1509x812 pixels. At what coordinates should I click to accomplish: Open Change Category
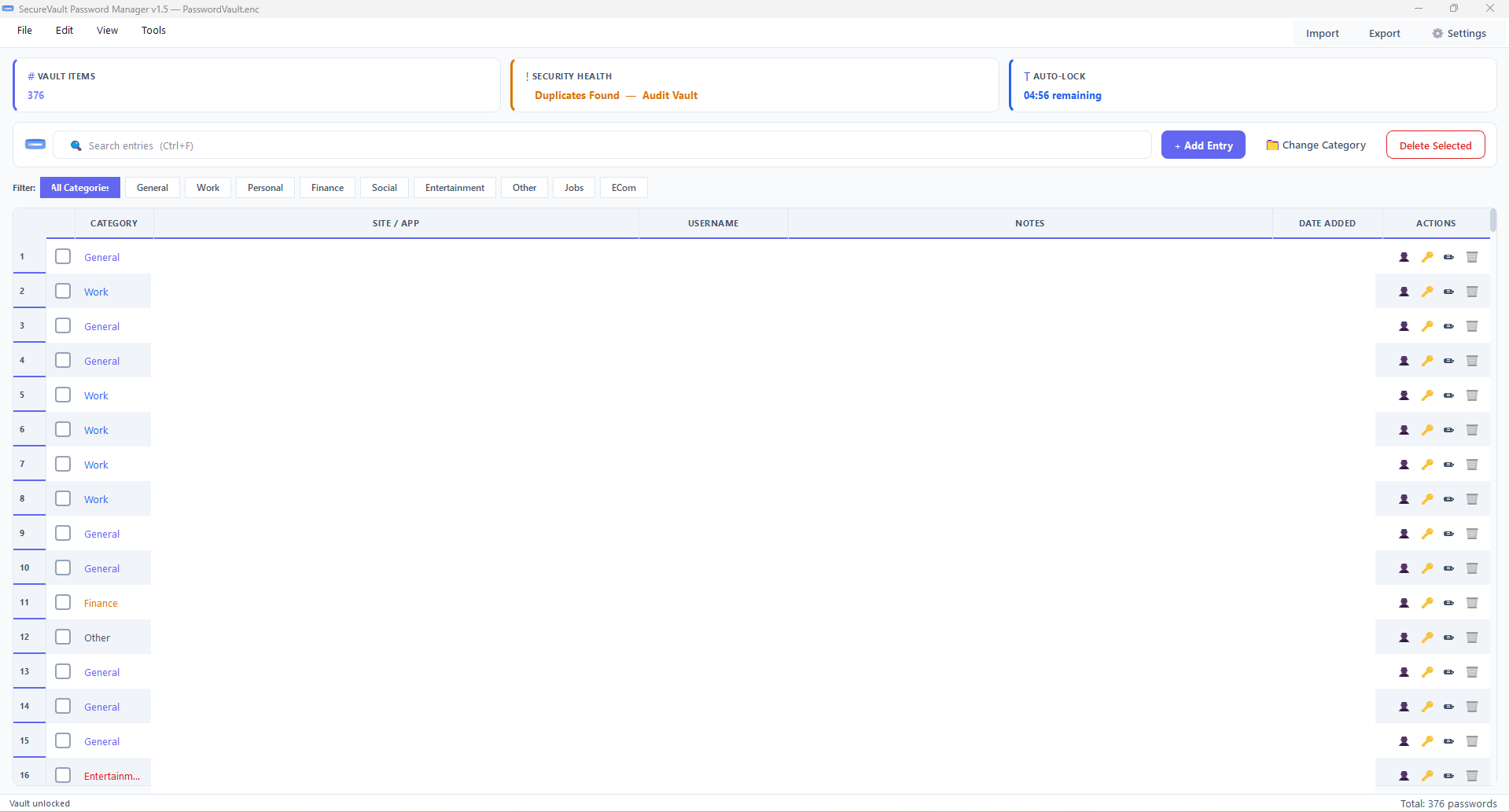click(x=1316, y=145)
